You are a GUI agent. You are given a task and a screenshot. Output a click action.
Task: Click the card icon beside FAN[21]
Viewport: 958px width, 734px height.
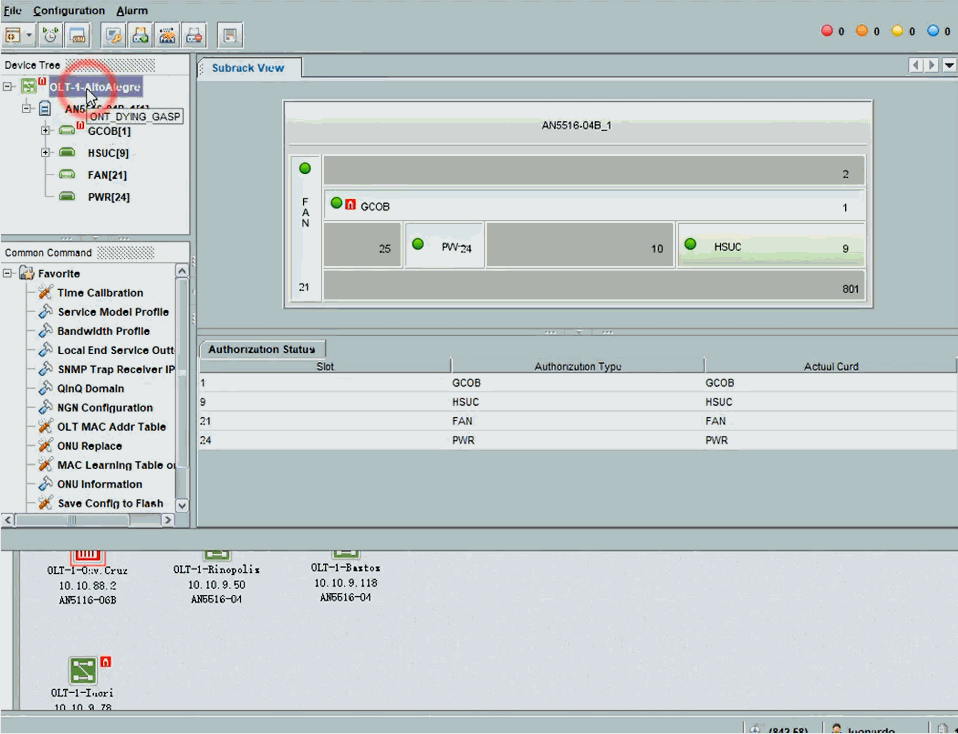point(67,175)
